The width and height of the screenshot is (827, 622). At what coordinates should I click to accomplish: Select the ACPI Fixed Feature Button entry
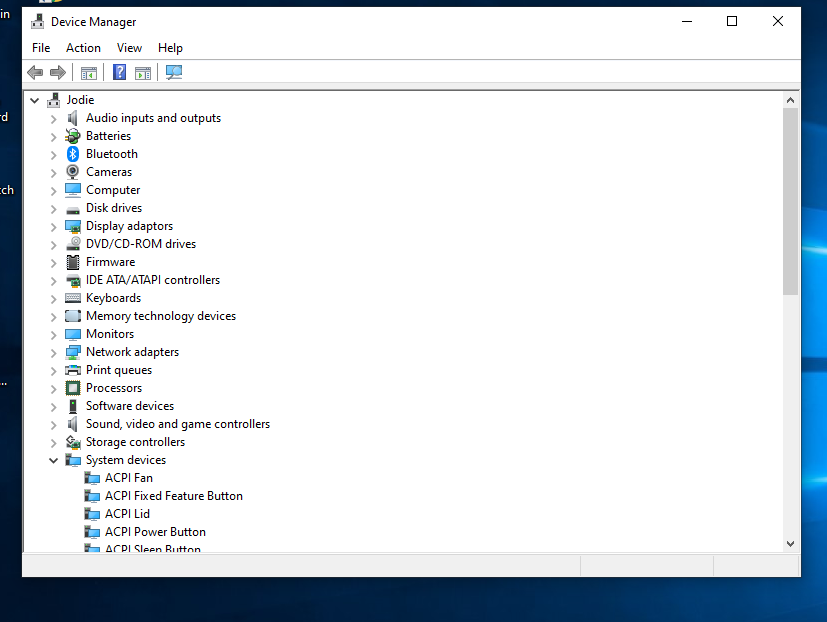(x=173, y=496)
